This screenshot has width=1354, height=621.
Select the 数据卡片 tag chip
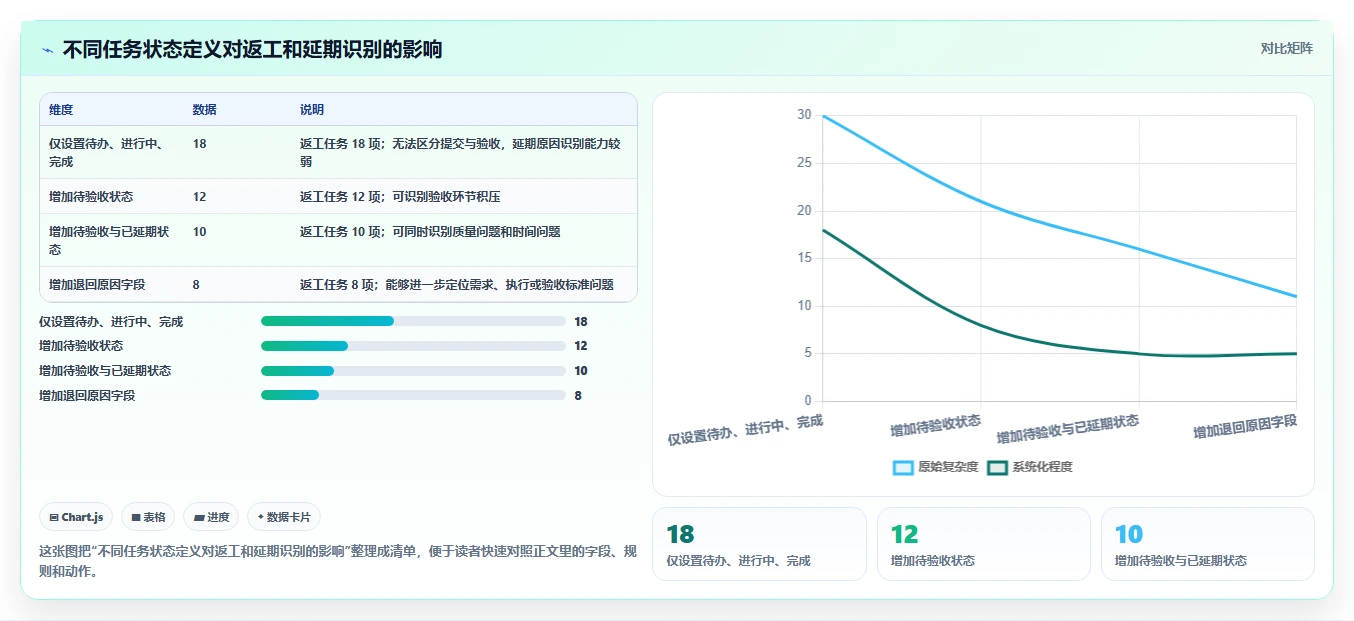point(284,517)
